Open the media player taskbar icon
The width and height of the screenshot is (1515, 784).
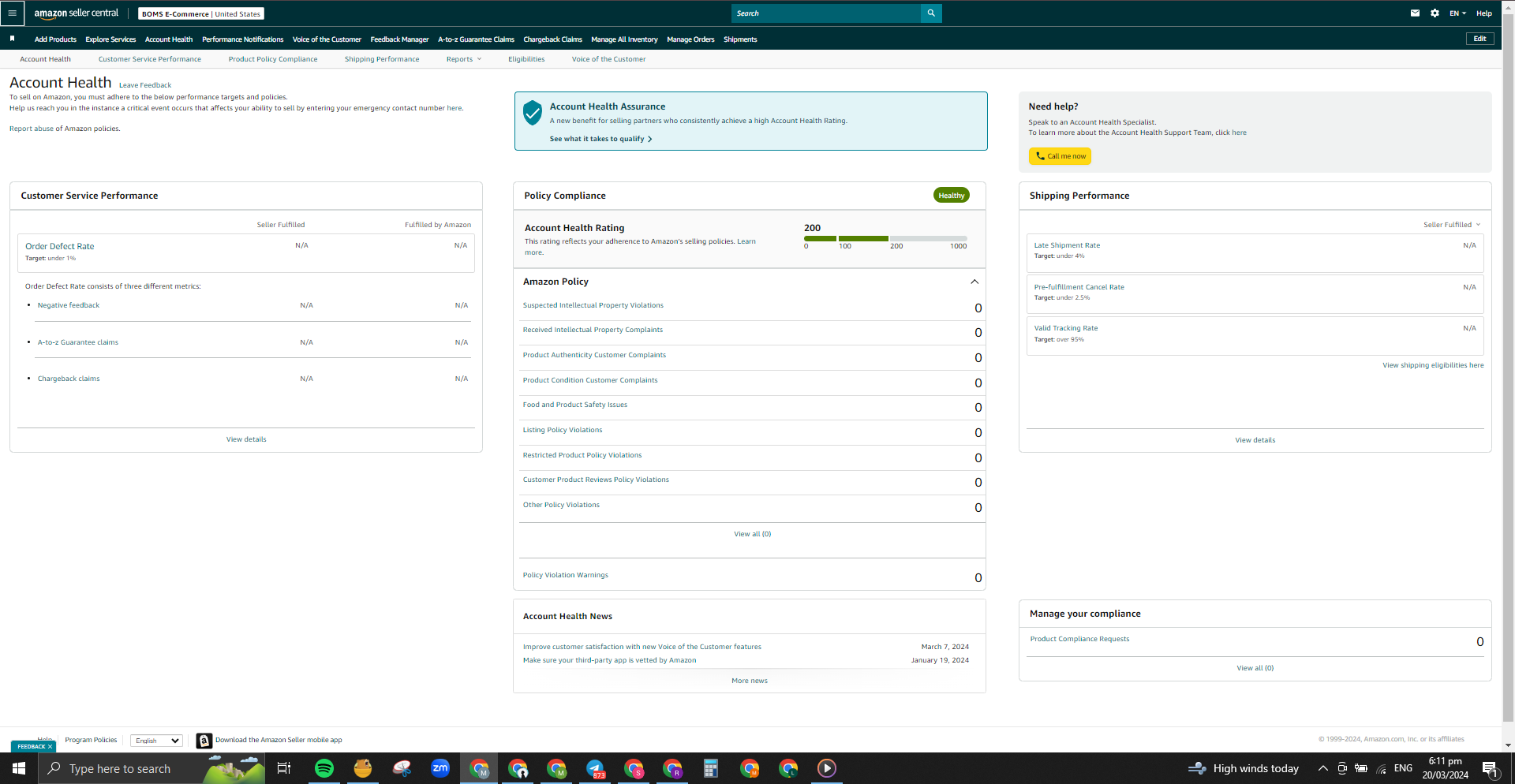tap(827, 768)
